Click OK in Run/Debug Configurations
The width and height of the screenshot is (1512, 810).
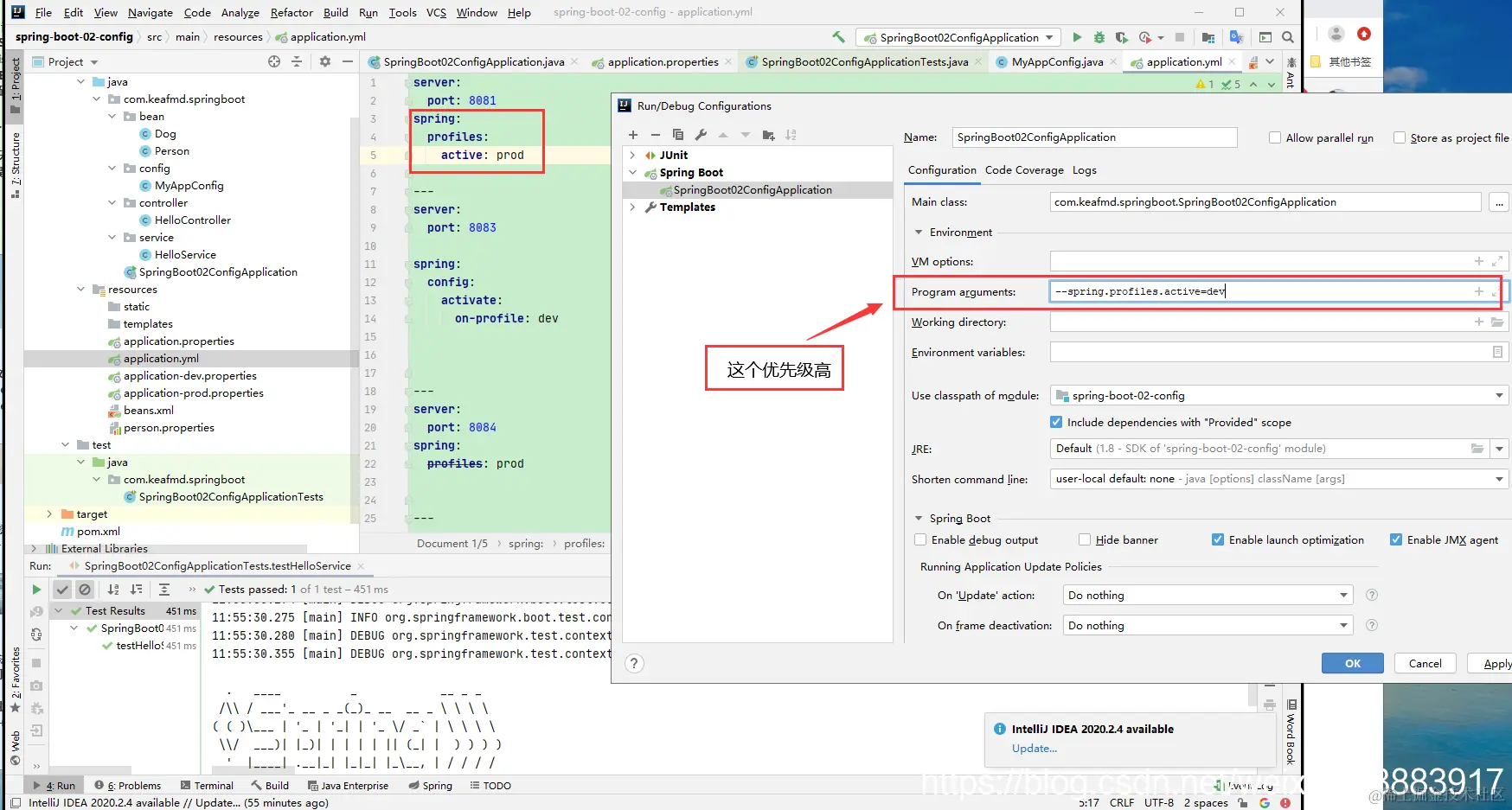point(1353,663)
